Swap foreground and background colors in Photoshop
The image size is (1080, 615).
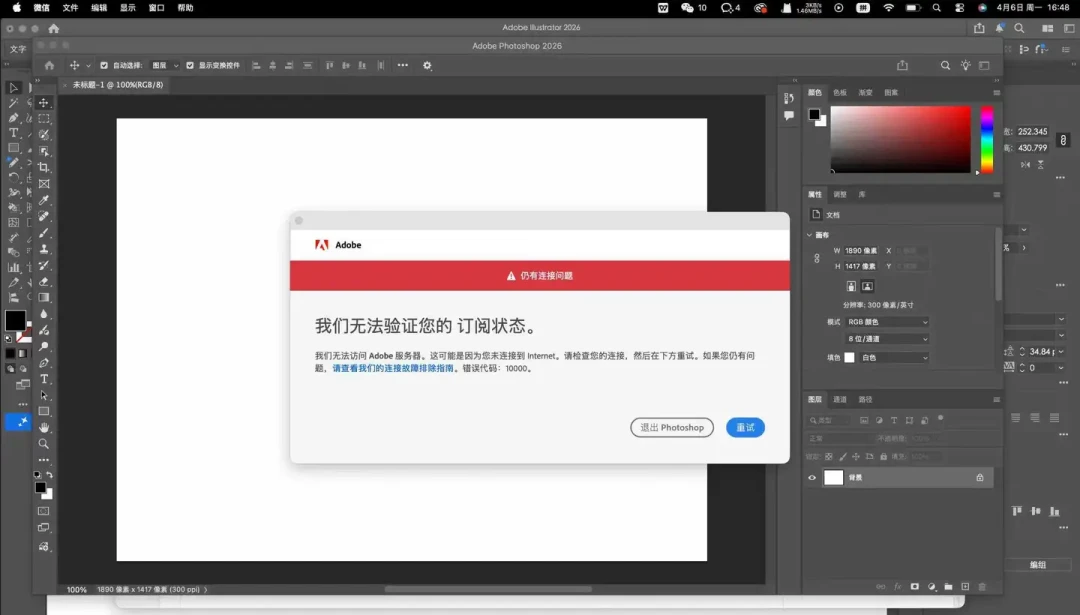coord(50,475)
